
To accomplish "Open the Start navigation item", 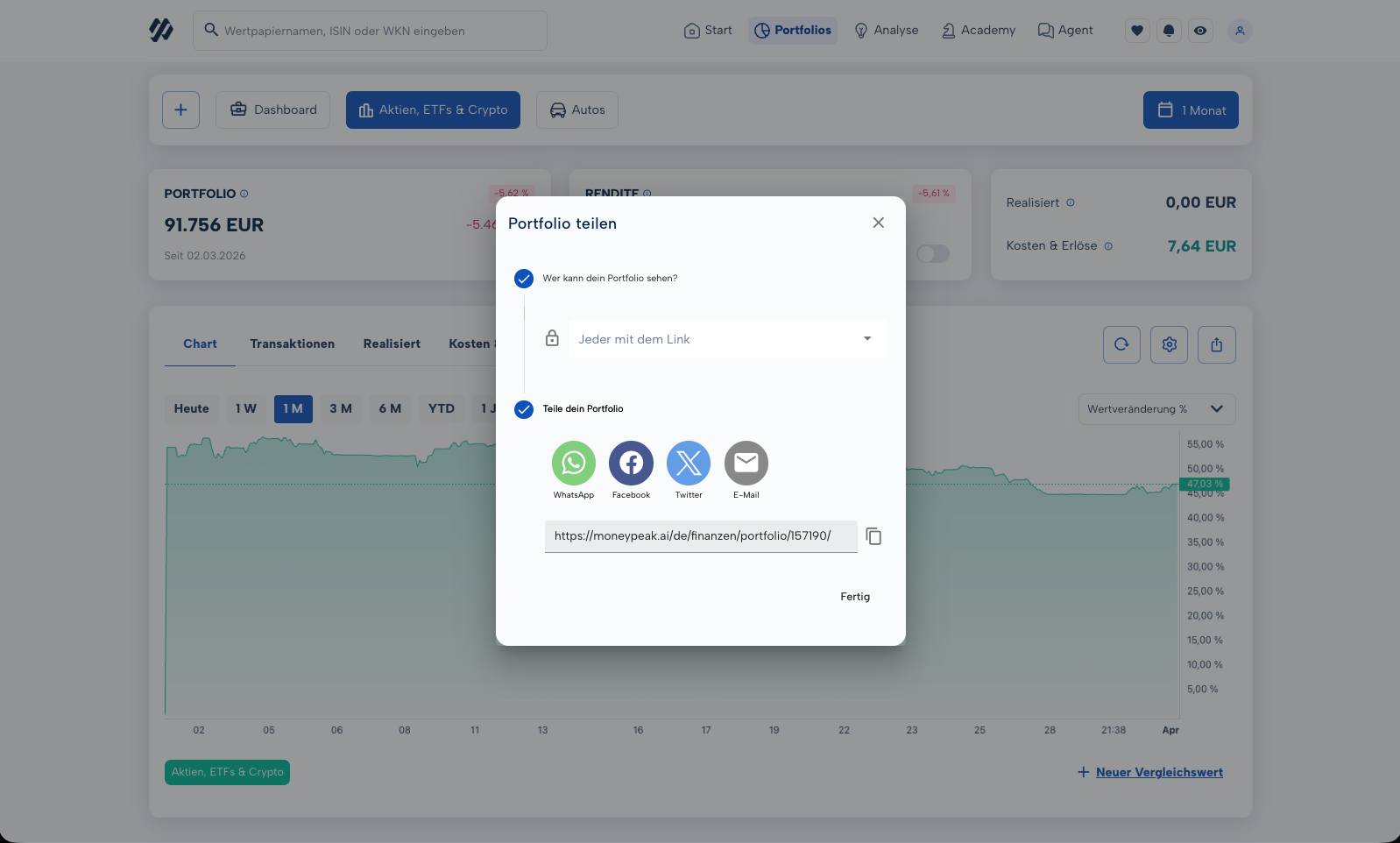I will coord(708,31).
